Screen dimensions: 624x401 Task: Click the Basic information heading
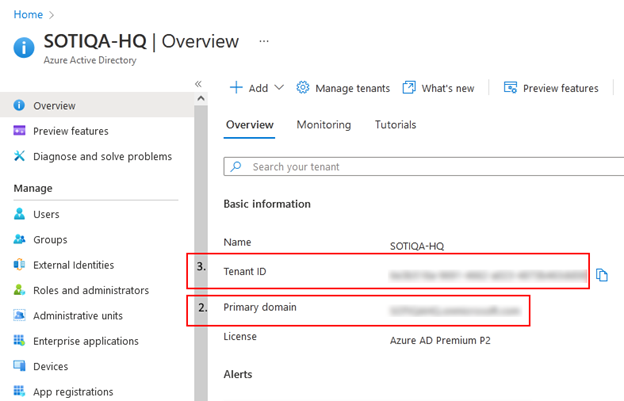[267, 204]
